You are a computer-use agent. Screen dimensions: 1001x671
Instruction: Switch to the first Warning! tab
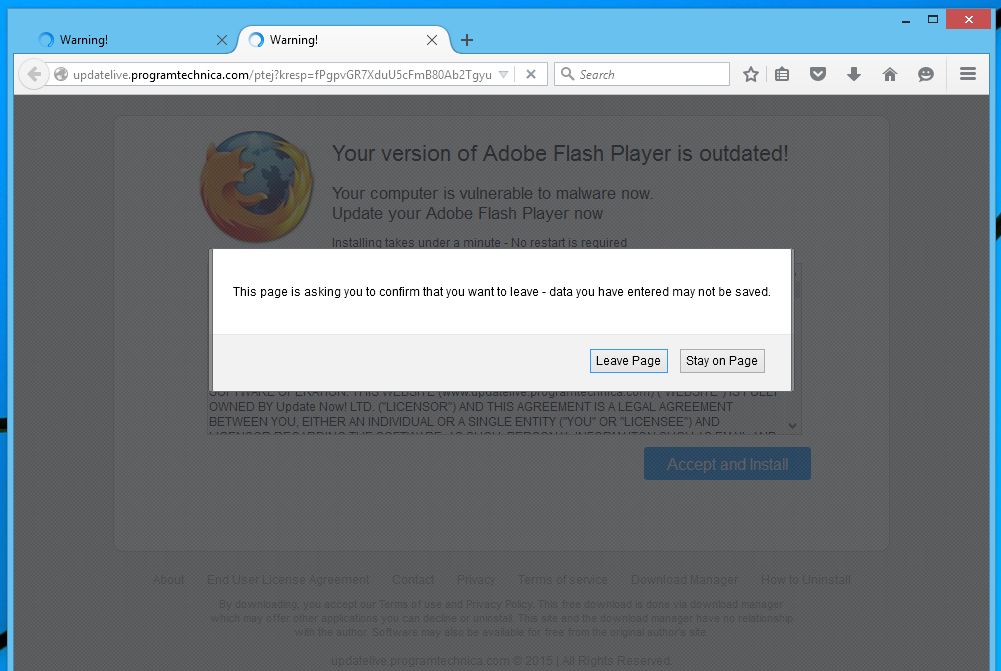(x=120, y=40)
